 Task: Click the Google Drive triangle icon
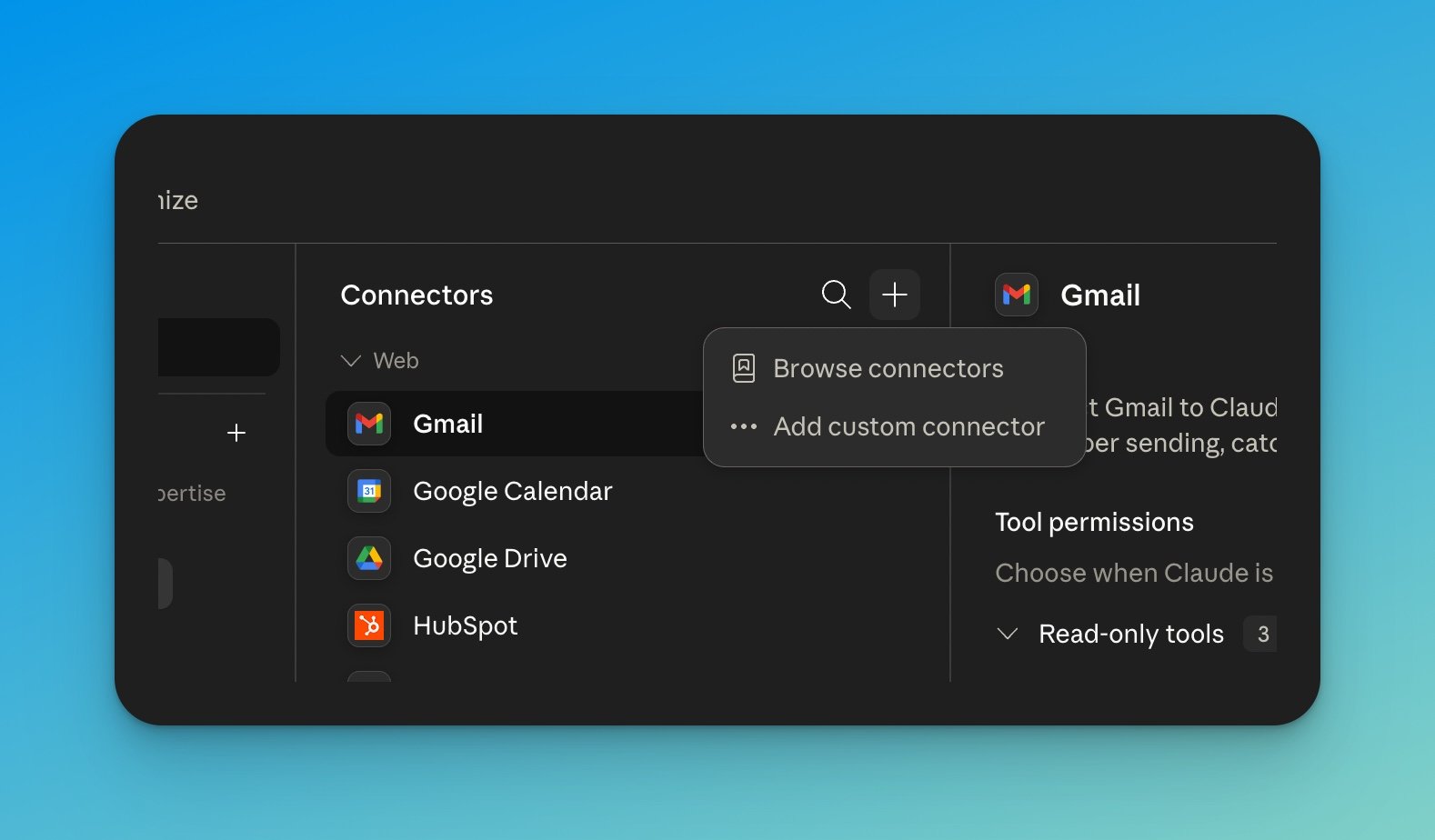[x=369, y=558]
